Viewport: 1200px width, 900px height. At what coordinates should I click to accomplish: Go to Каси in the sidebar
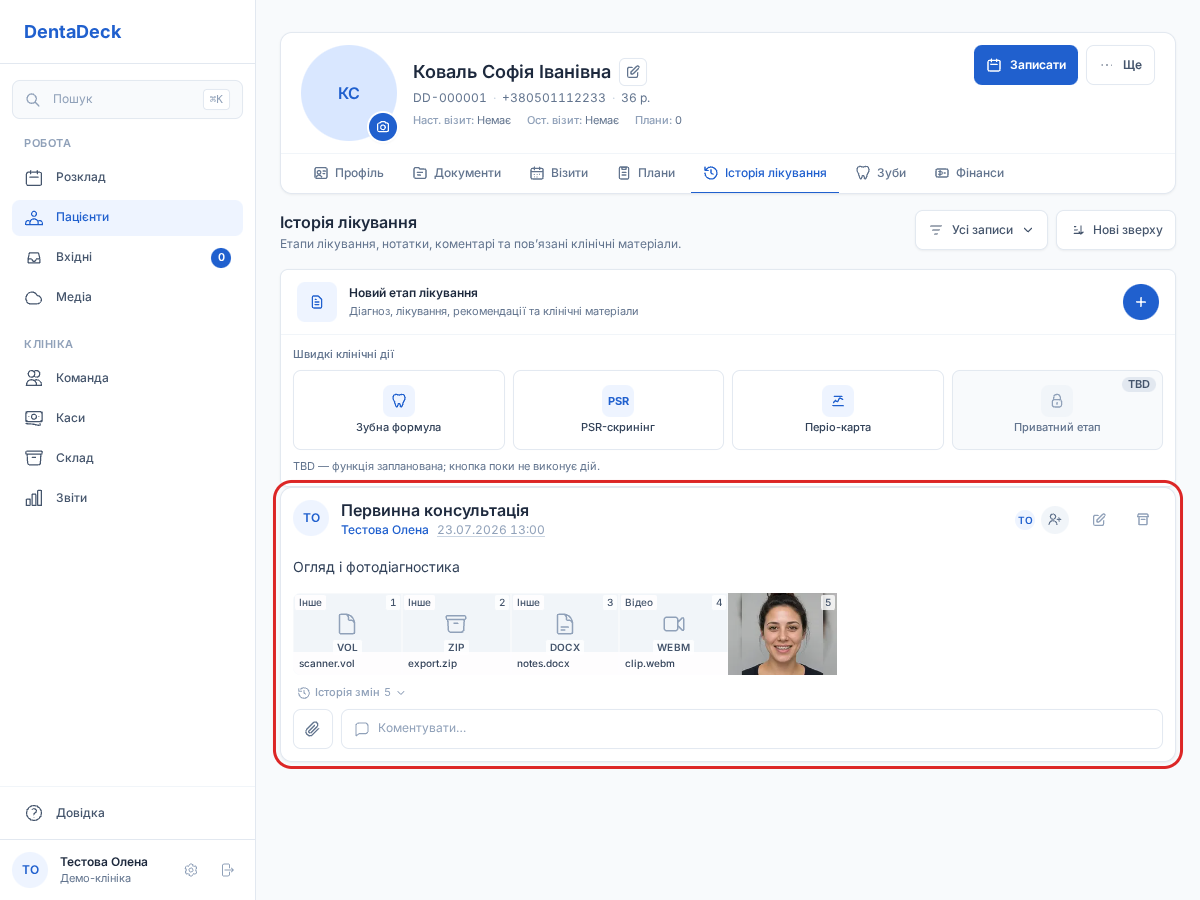(127, 418)
